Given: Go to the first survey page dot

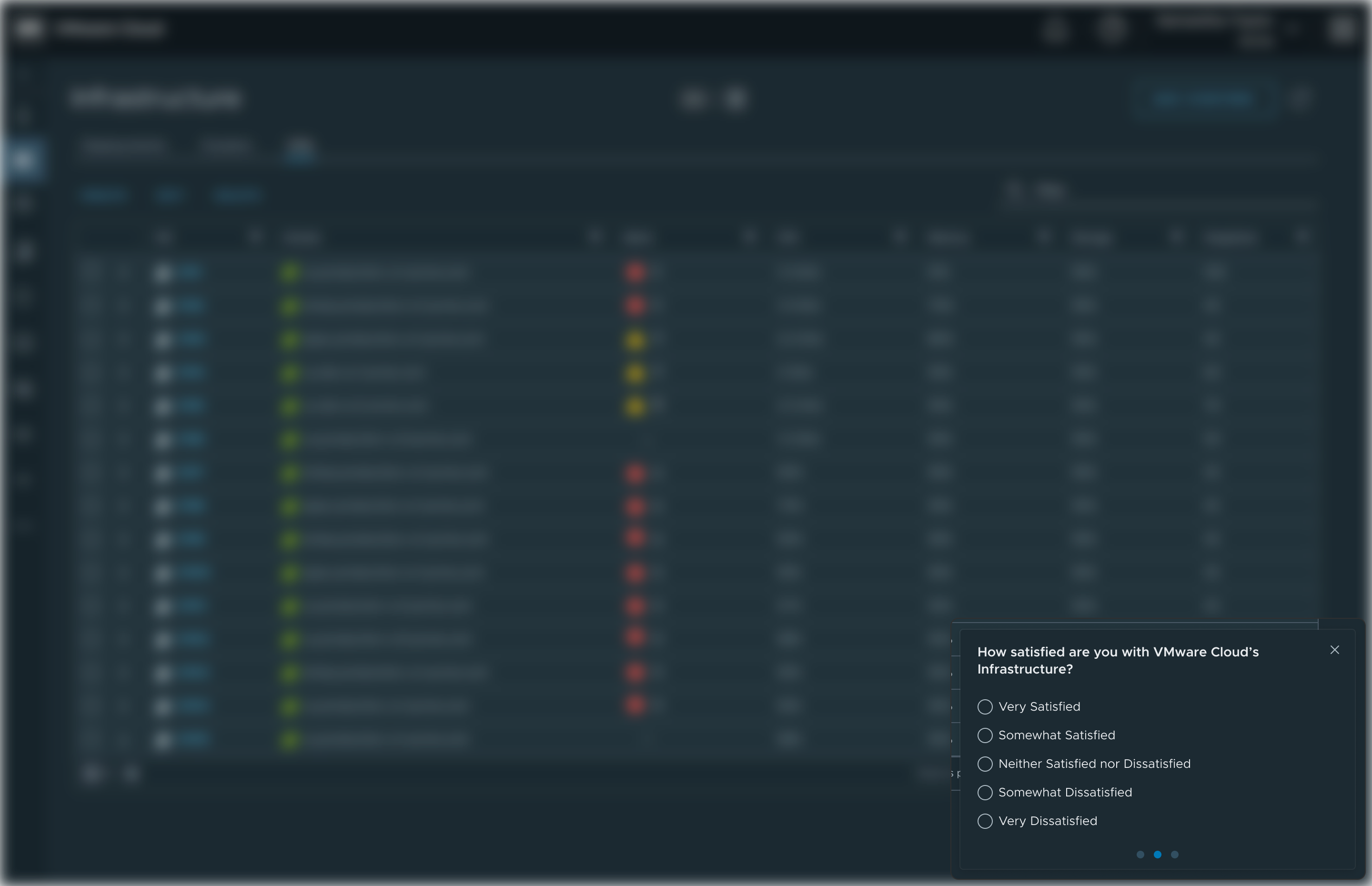Looking at the screenshot, I should pyautogui.click(x=1140, y=855).
